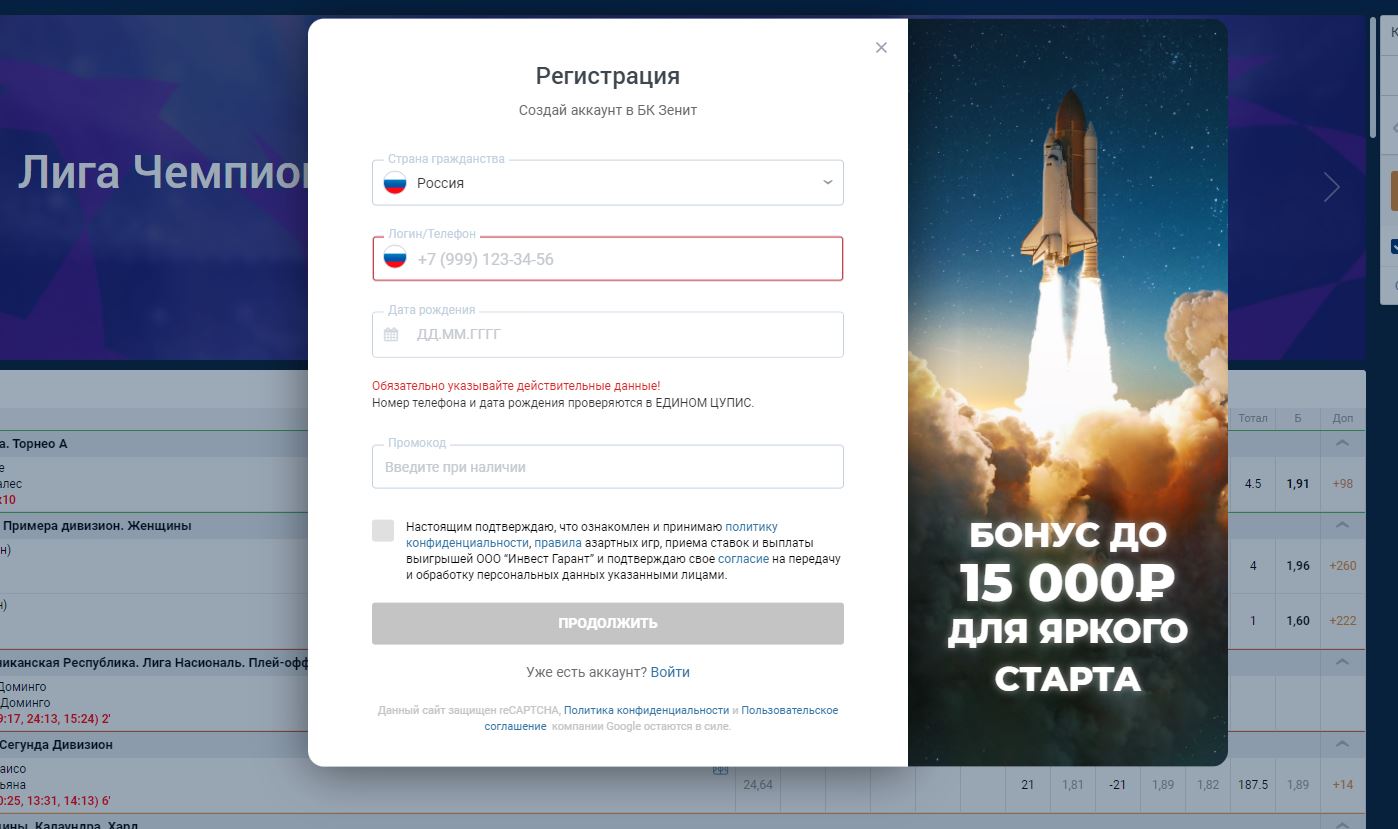Open the согласие data consent link

744,559
